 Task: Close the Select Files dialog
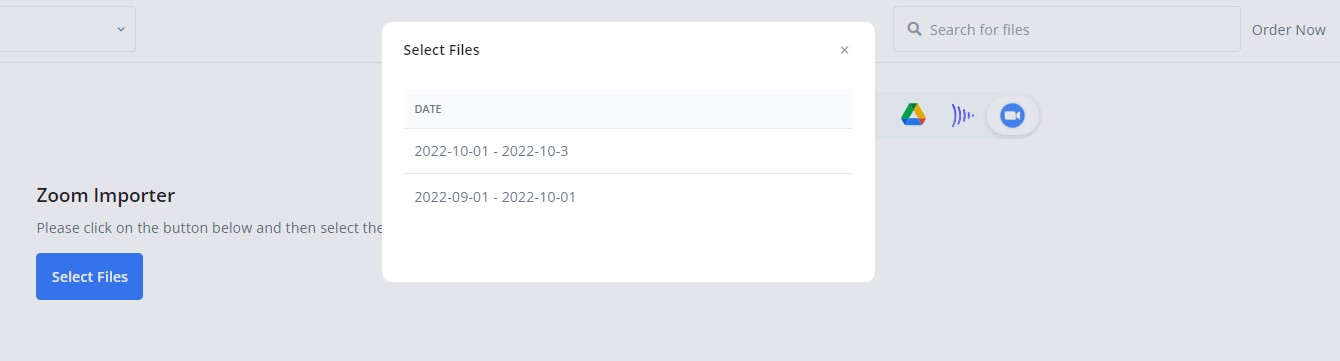(x=844, y=50)
